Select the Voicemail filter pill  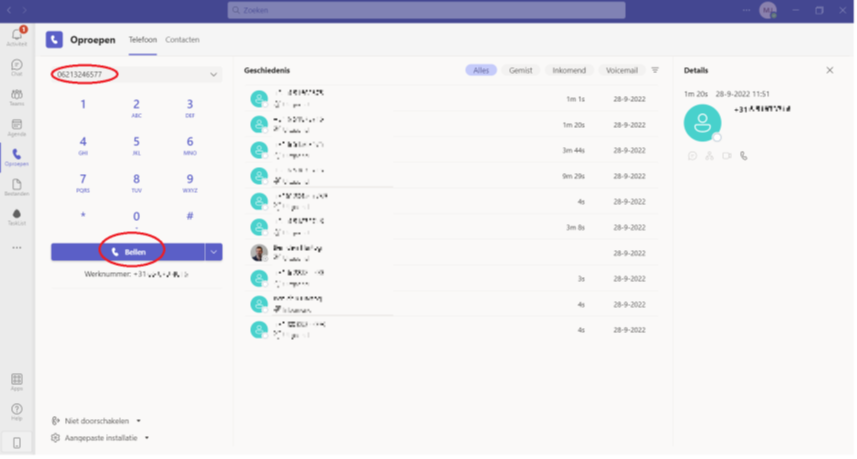tap(621, 71)
